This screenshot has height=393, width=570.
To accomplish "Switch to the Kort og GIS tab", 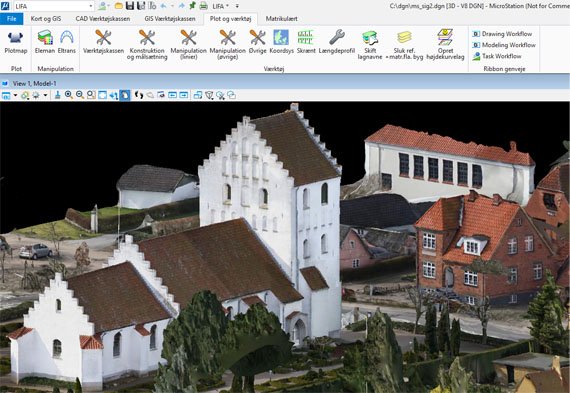I will tap(46, 19).
